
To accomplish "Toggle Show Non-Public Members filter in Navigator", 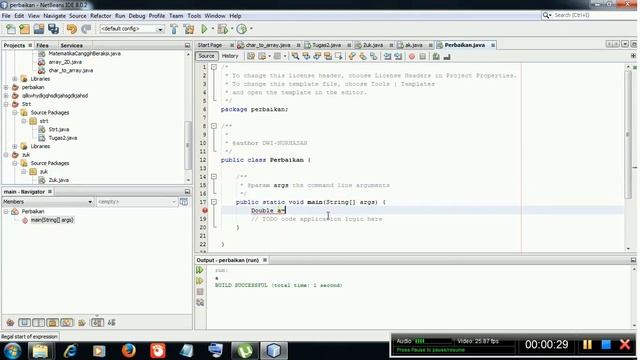I will tap(53, 323).
